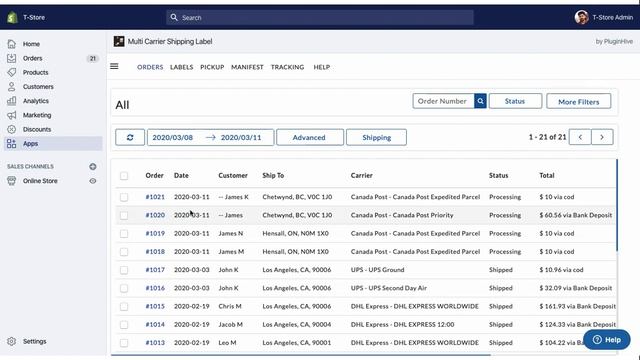
Task: Open the Orders sidebar item
Action: (32, 58)
